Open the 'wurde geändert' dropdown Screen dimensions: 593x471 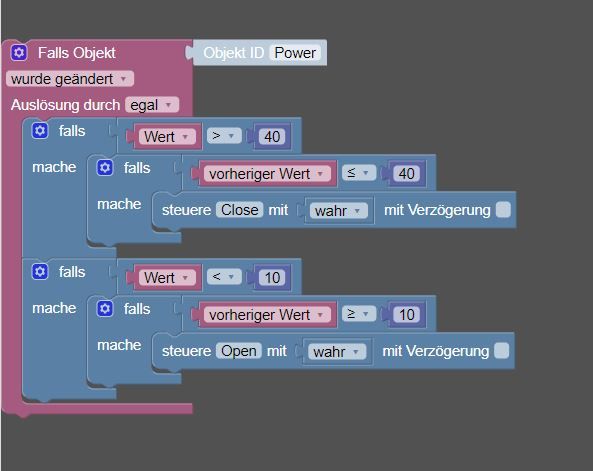tap(70, 79)
